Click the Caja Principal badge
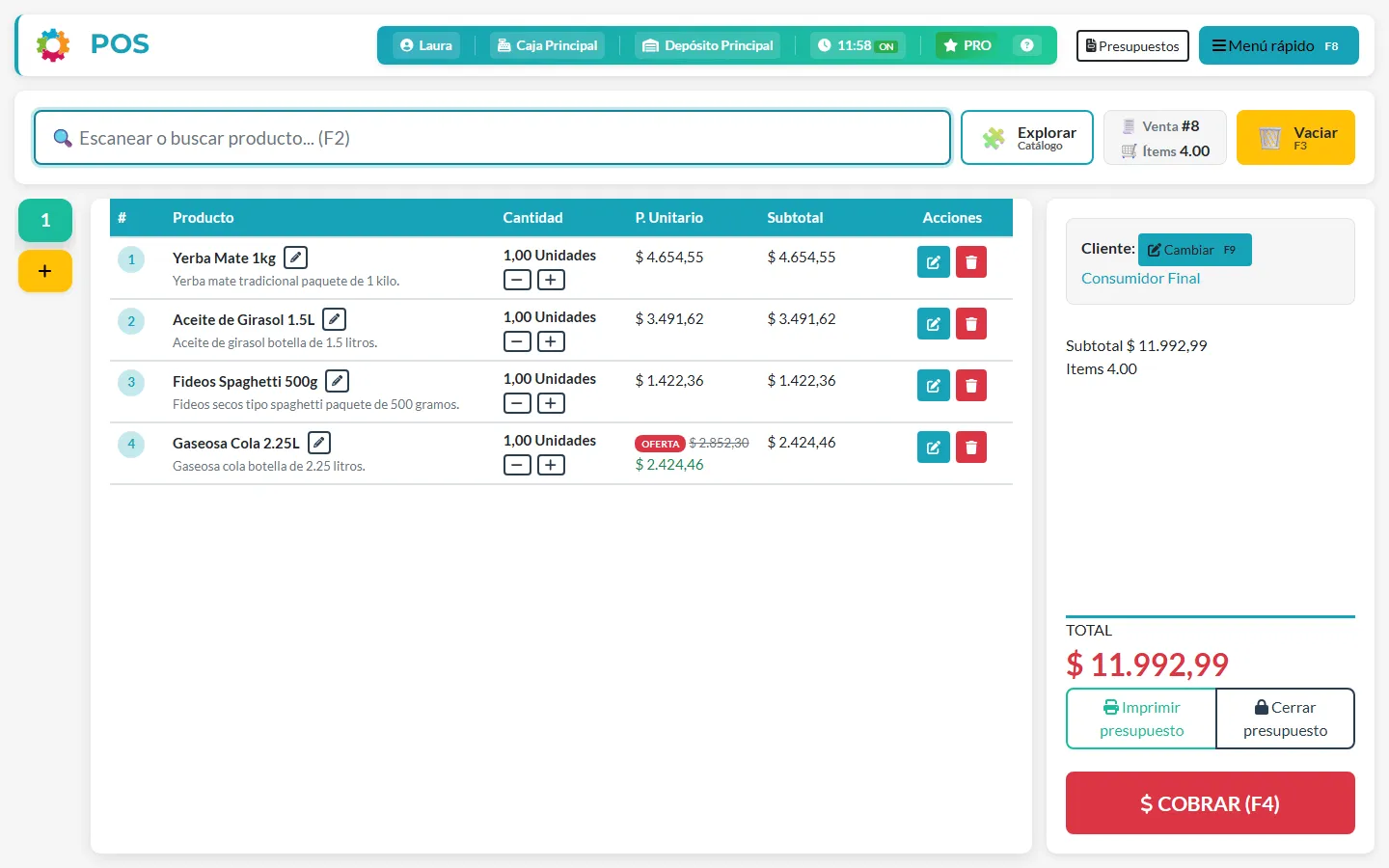Screen dimensions: 1389x868 (x=547, y=45)
